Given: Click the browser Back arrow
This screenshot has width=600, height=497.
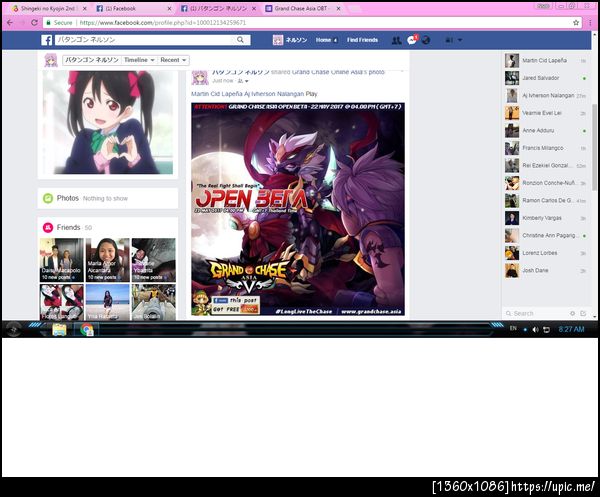Looking at the screenshot, I should (10, 23).
